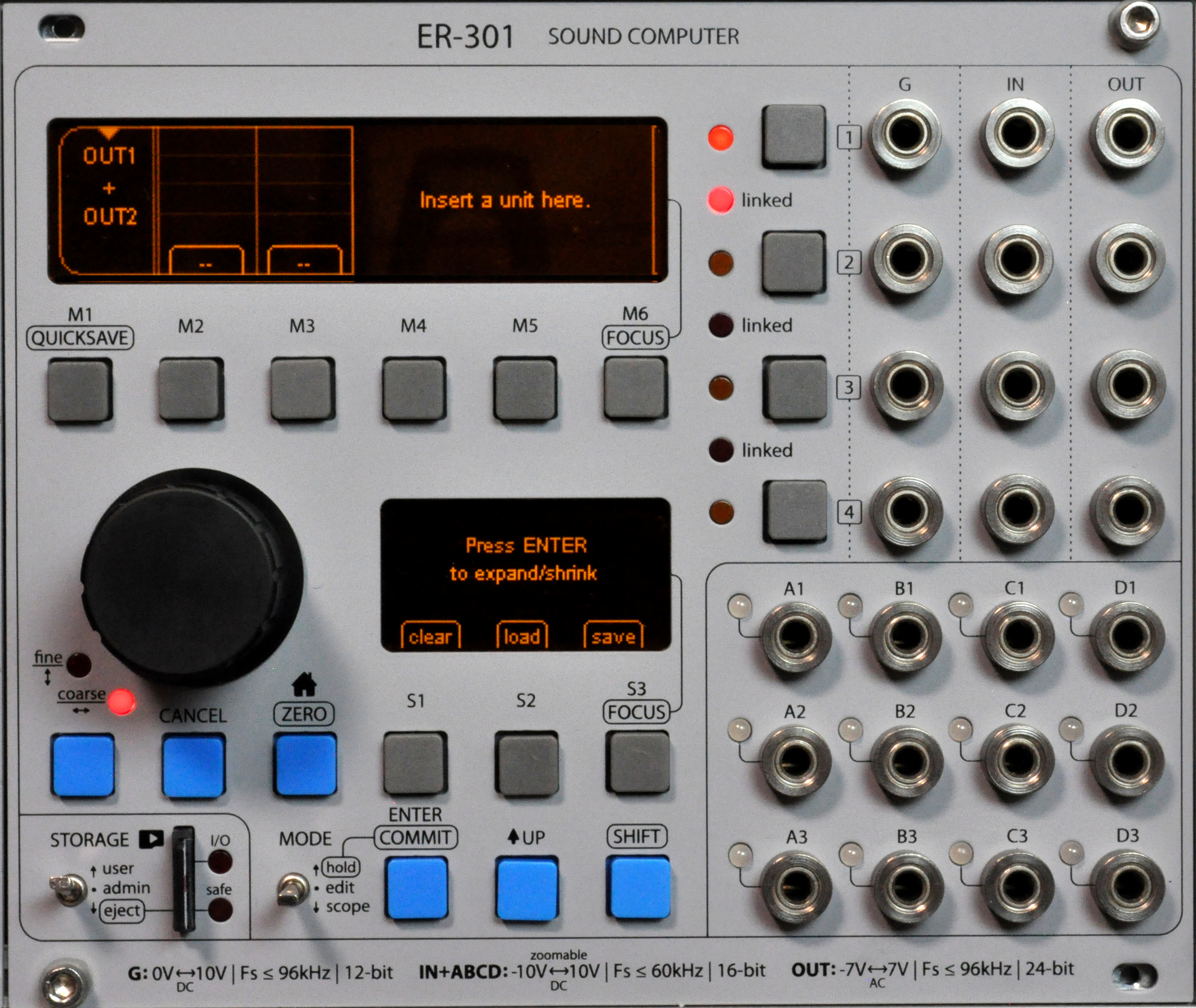Push the M5 button below the display
Image resolution: width=1196 pixels, height=1008 pixels.
click(526, 390)
